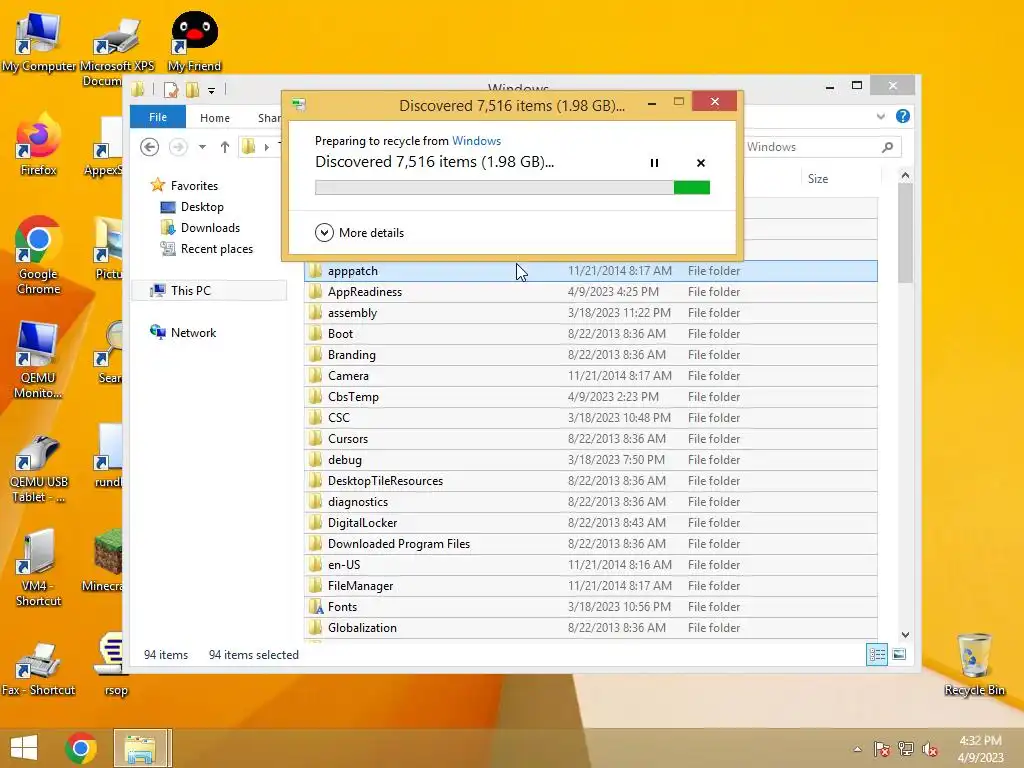The width and height of the screenshot is (1024, 768).
Task: Switch to large icons view in status bar
Action: point(899,654)
